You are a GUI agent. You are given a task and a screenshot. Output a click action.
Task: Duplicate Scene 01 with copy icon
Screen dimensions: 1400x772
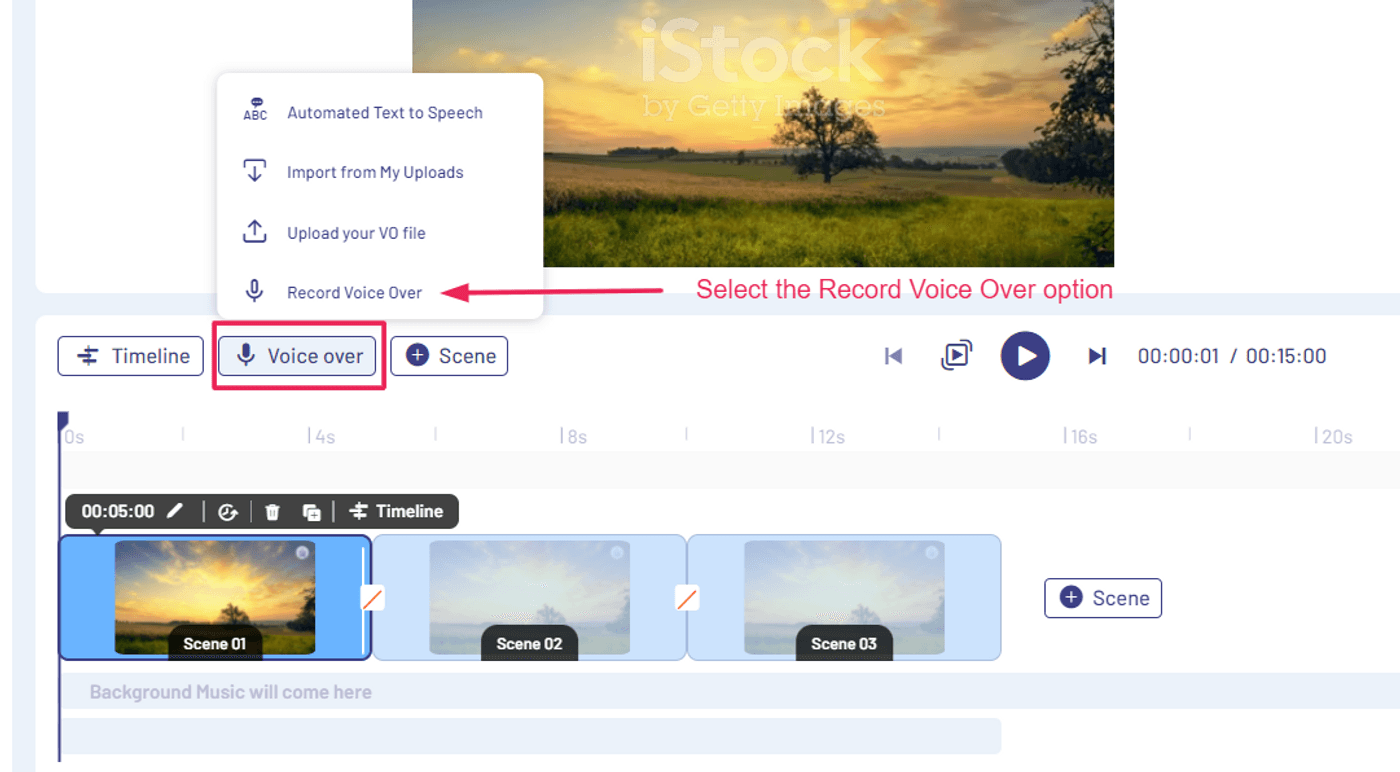point(312,512)
